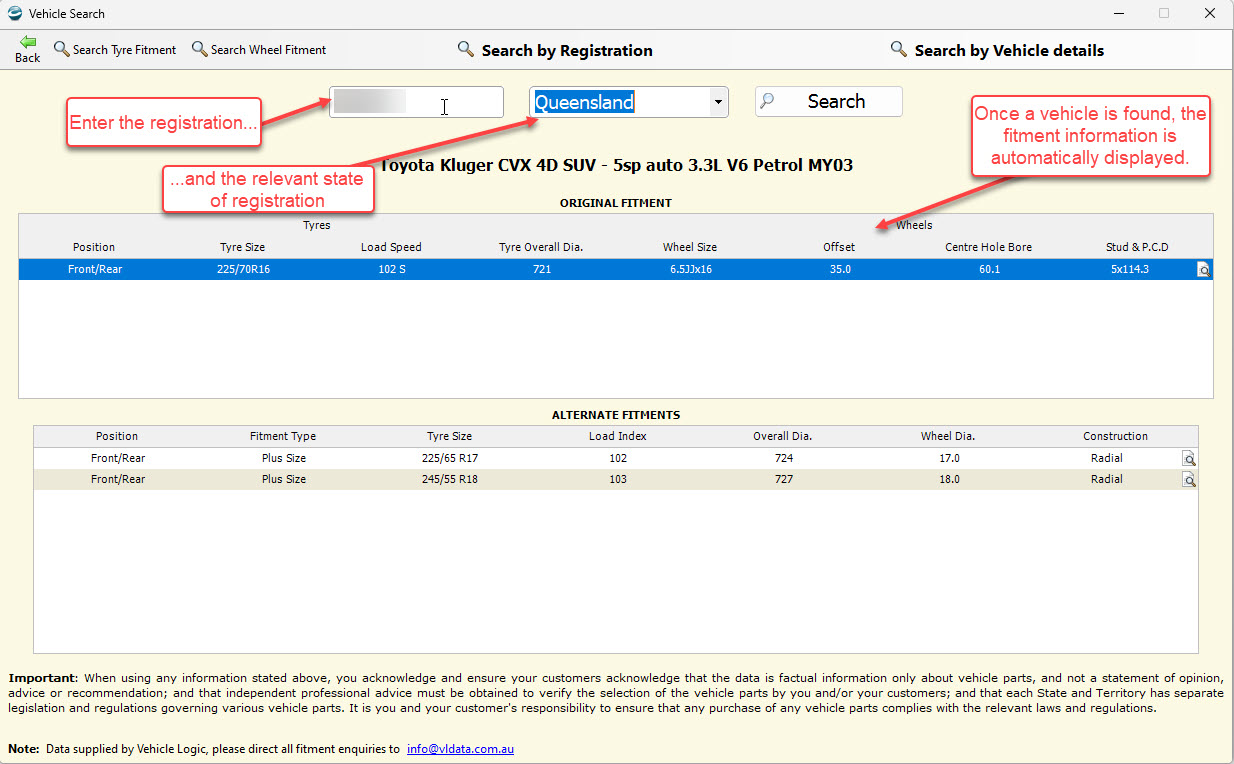Image resolution: width=1234 pixels, height=764 pixels.
Task: Click the registration input field
Action: click(x=417, y=102)
